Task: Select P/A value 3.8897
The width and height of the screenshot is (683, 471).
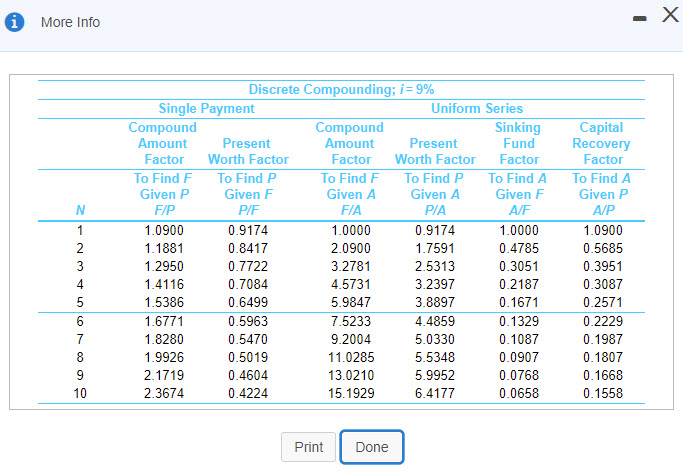Action: tap(435, 302)
